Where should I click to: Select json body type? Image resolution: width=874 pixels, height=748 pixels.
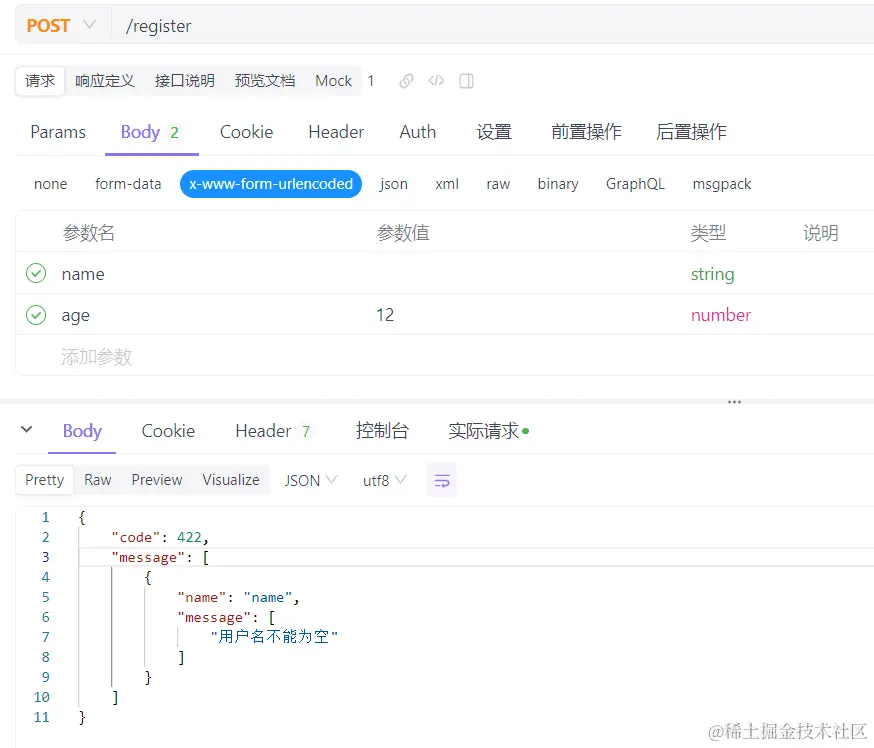click(394, 184)
